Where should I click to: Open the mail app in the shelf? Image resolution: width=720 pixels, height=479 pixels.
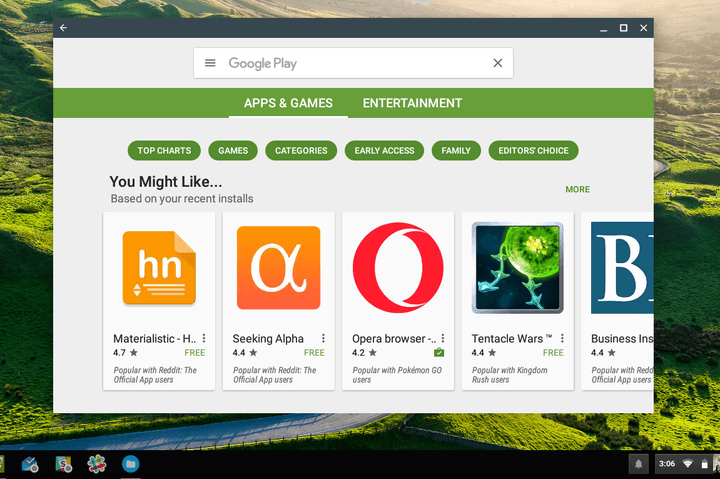click(x=30, y=464)
